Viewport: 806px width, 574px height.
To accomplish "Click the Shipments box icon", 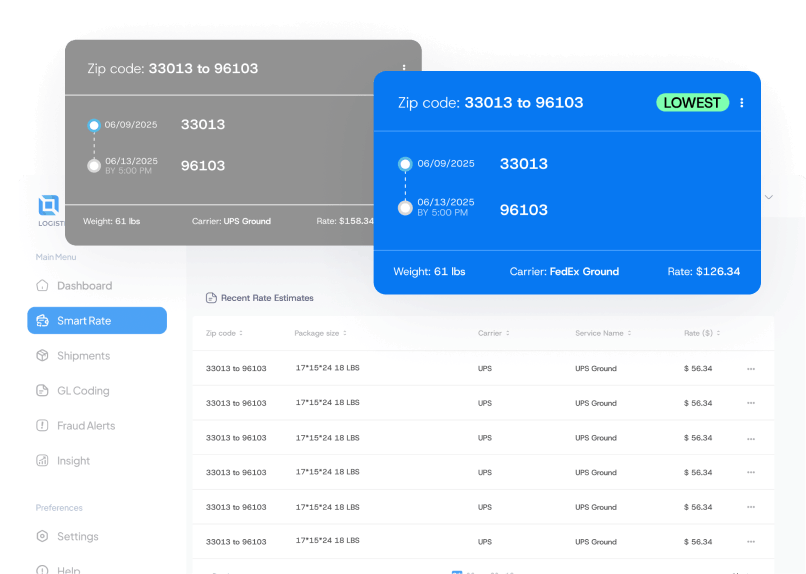I will pyautogui.click(x=42, y=355).
